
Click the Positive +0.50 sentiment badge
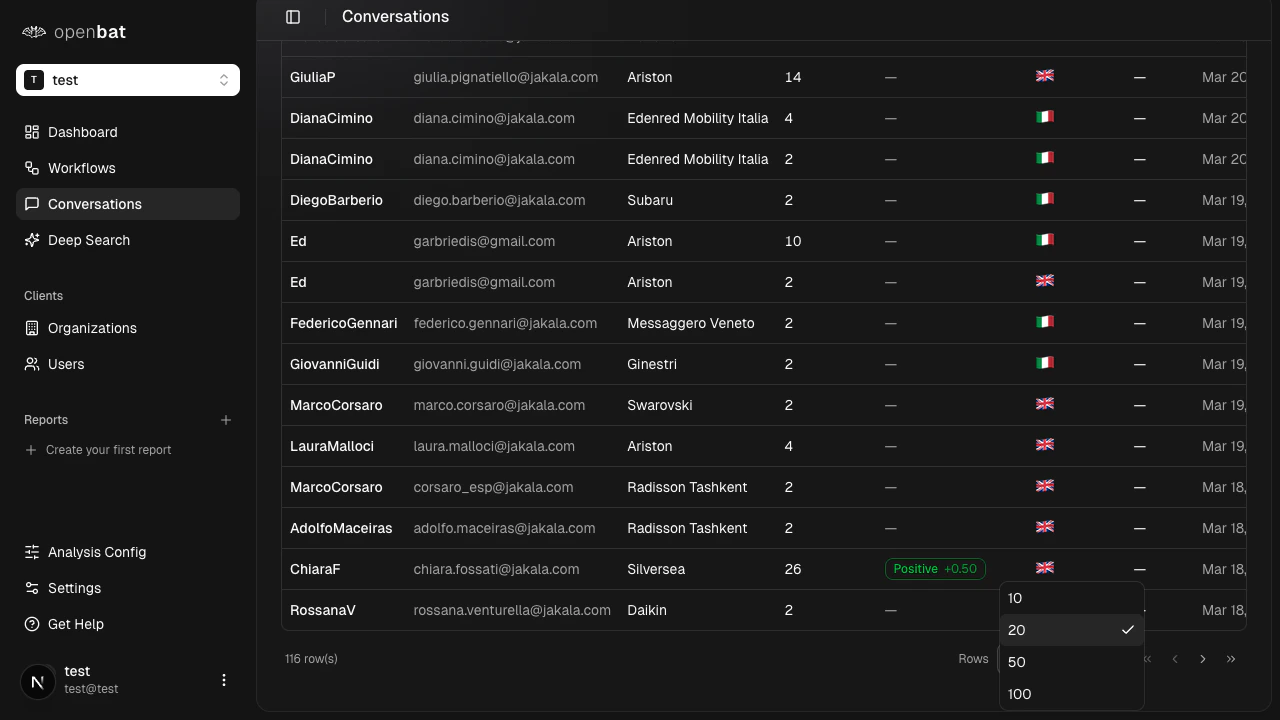[935, 569]
